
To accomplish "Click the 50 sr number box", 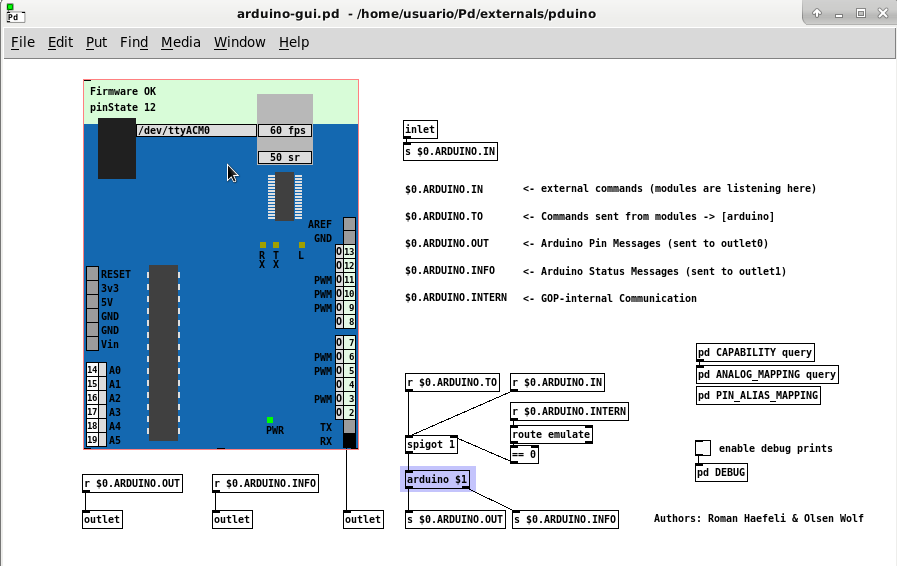I will (285, 158).
